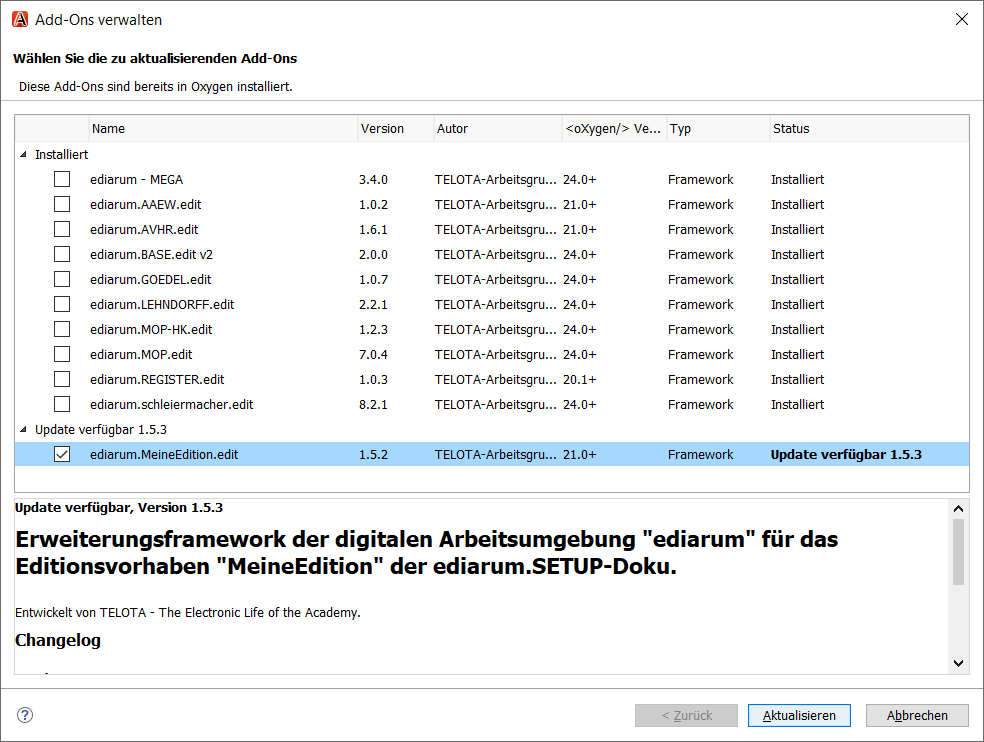
Task: Select the ediarum.MOP.edit row name
Action: point(141,355)
